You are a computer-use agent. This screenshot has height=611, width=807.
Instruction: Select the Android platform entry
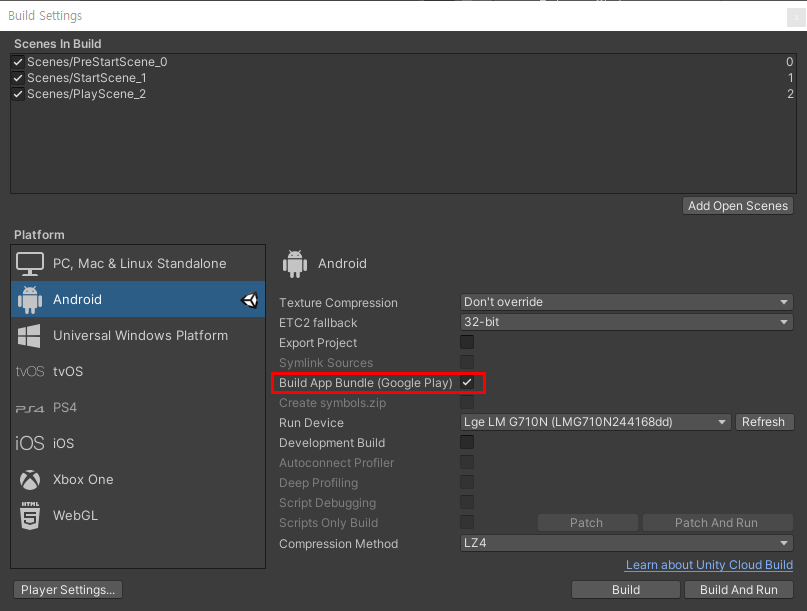(x=138, y=300)
